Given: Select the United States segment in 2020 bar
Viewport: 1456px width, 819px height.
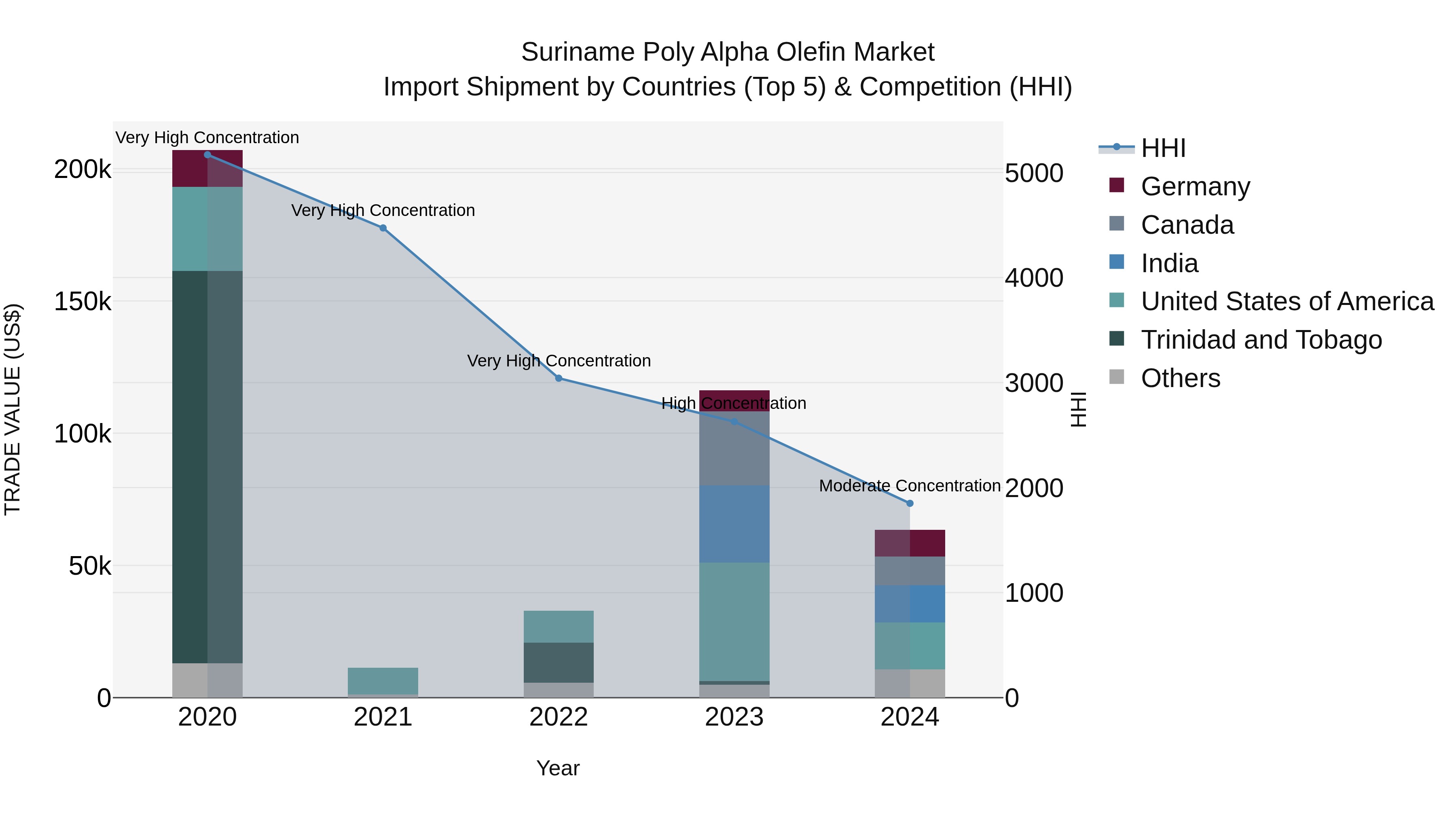Looking at the screenshot, I should point(207,229).
